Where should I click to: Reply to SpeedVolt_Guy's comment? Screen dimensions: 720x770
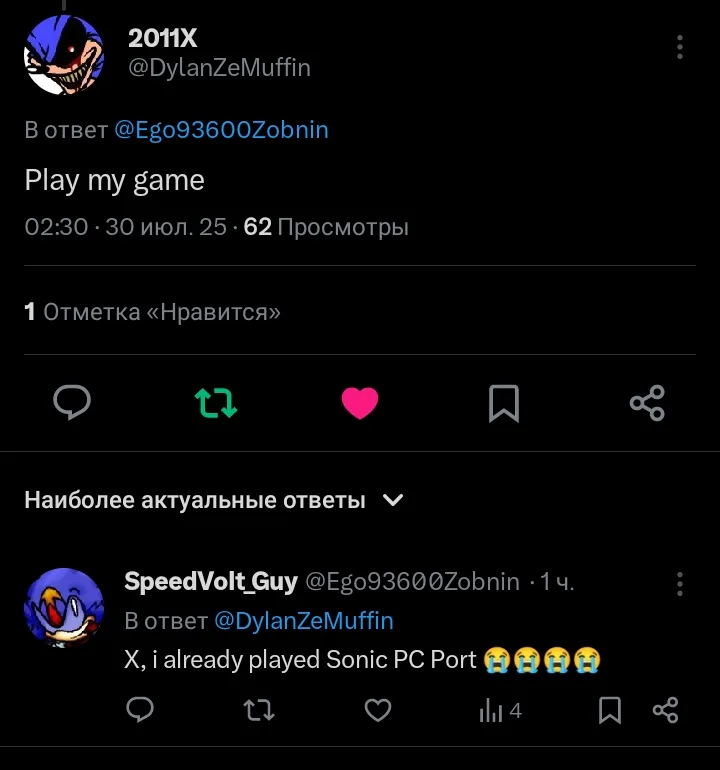click(141, 710)
